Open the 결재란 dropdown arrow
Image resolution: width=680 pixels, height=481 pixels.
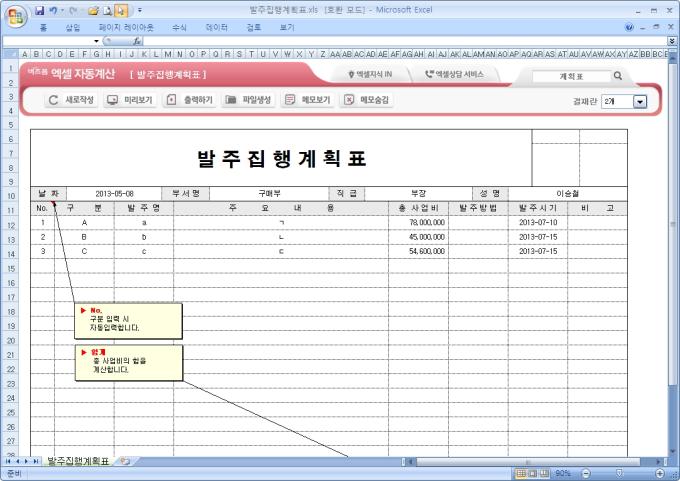point(640,101)
